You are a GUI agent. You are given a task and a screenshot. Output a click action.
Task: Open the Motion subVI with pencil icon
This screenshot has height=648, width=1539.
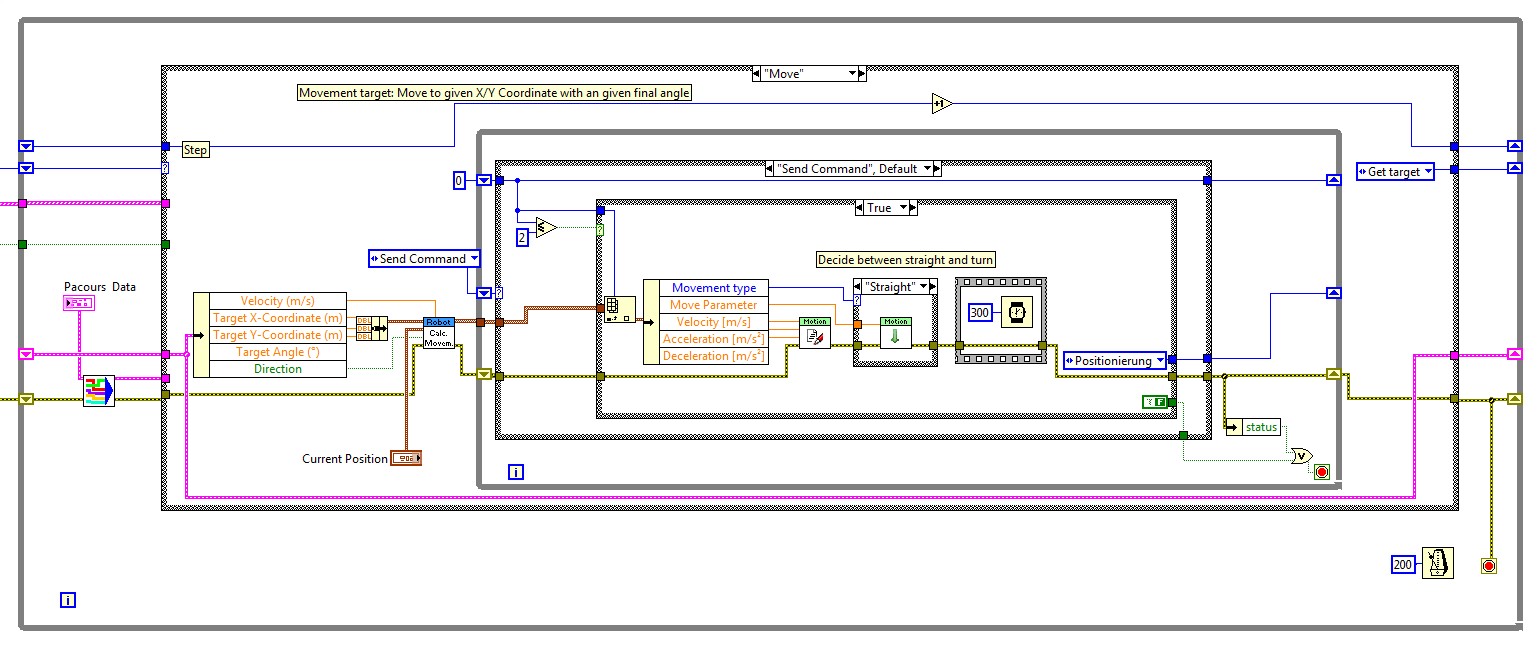(x=814, y=333)
